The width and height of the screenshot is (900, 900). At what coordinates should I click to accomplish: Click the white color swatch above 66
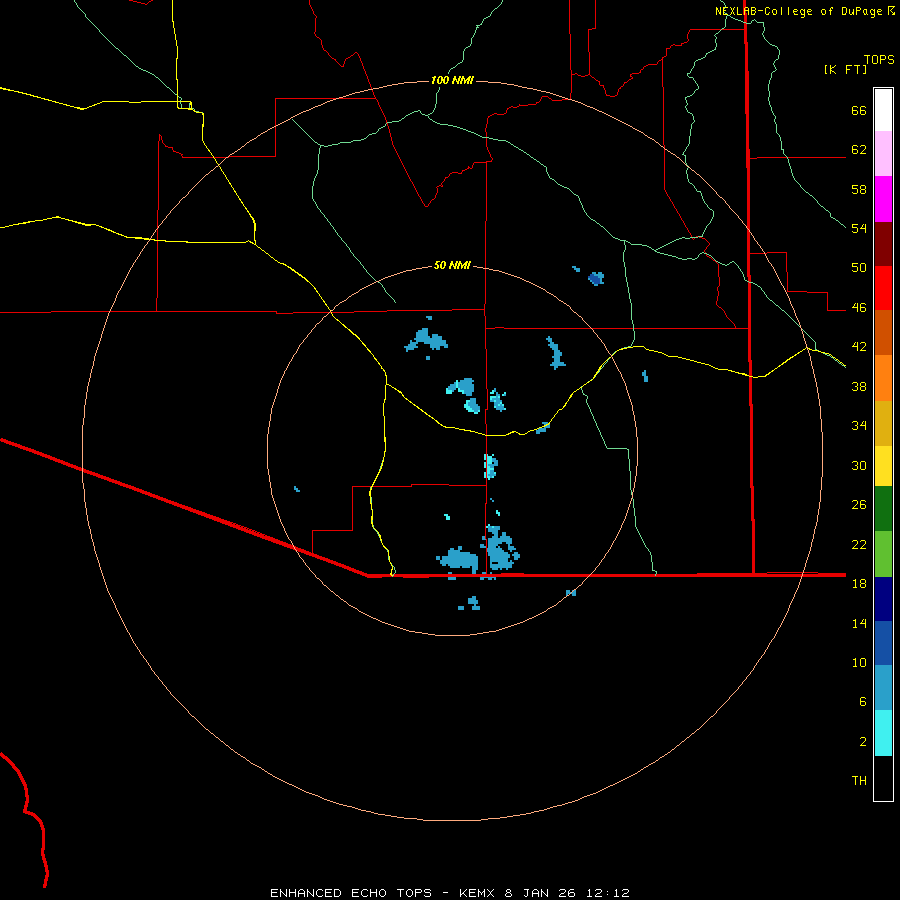point(883,110)
